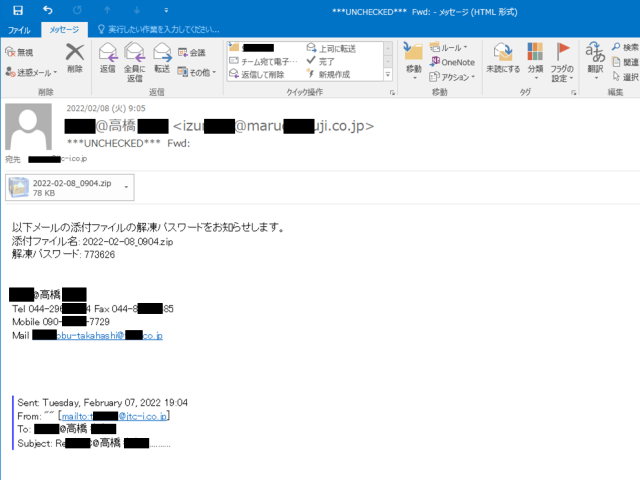Open the 翻訳 translate menu

point(596,61)
